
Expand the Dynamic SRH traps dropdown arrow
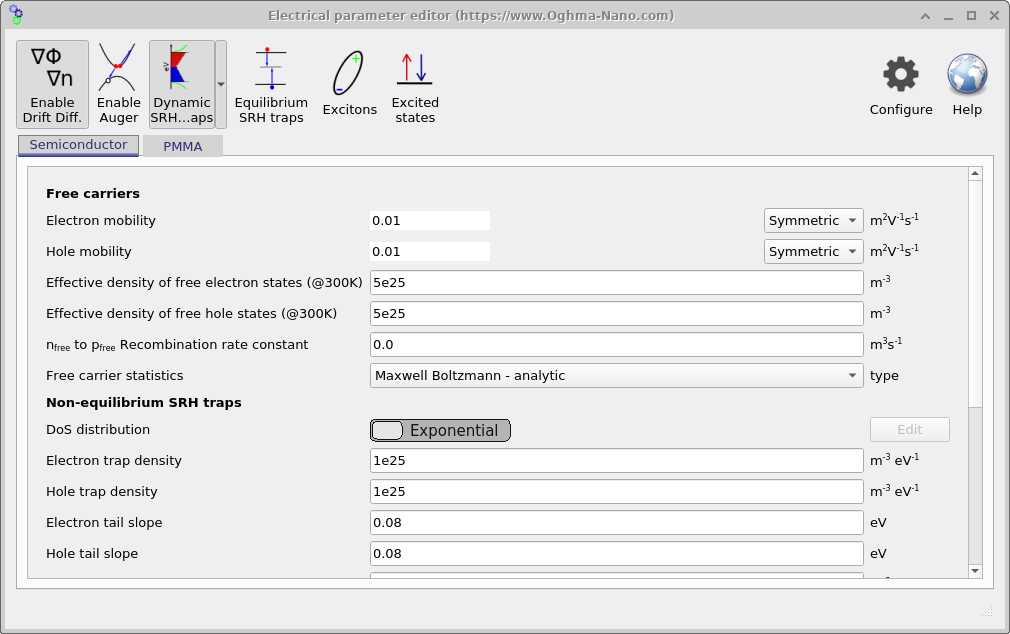coord(223,84)
